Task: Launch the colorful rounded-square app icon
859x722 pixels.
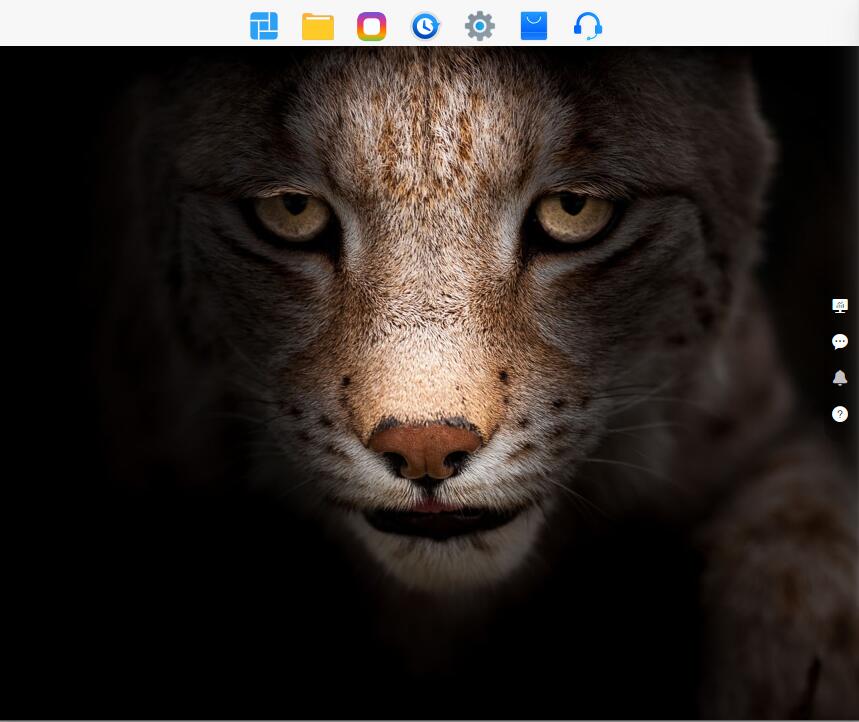Action: click(x=371, y=26)
